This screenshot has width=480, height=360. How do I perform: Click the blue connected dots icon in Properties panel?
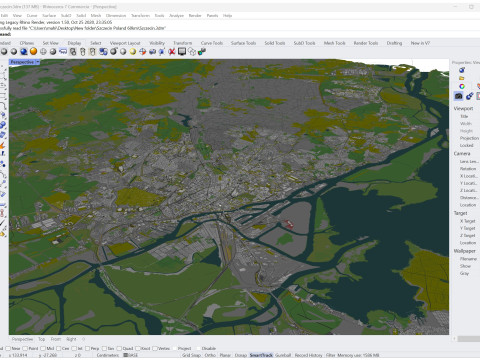[x=470, y=96]
